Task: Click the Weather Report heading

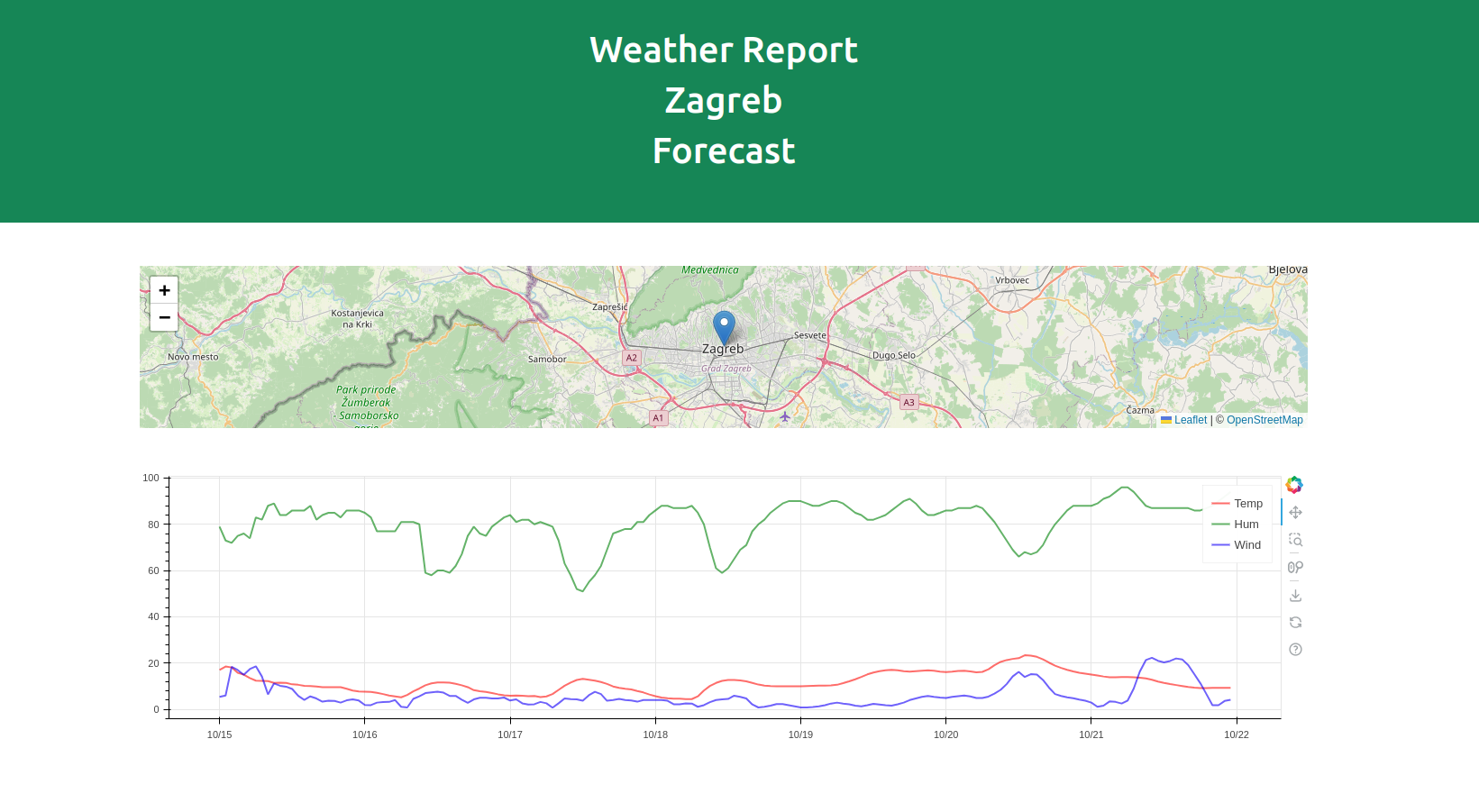Action: click(724, 50)
